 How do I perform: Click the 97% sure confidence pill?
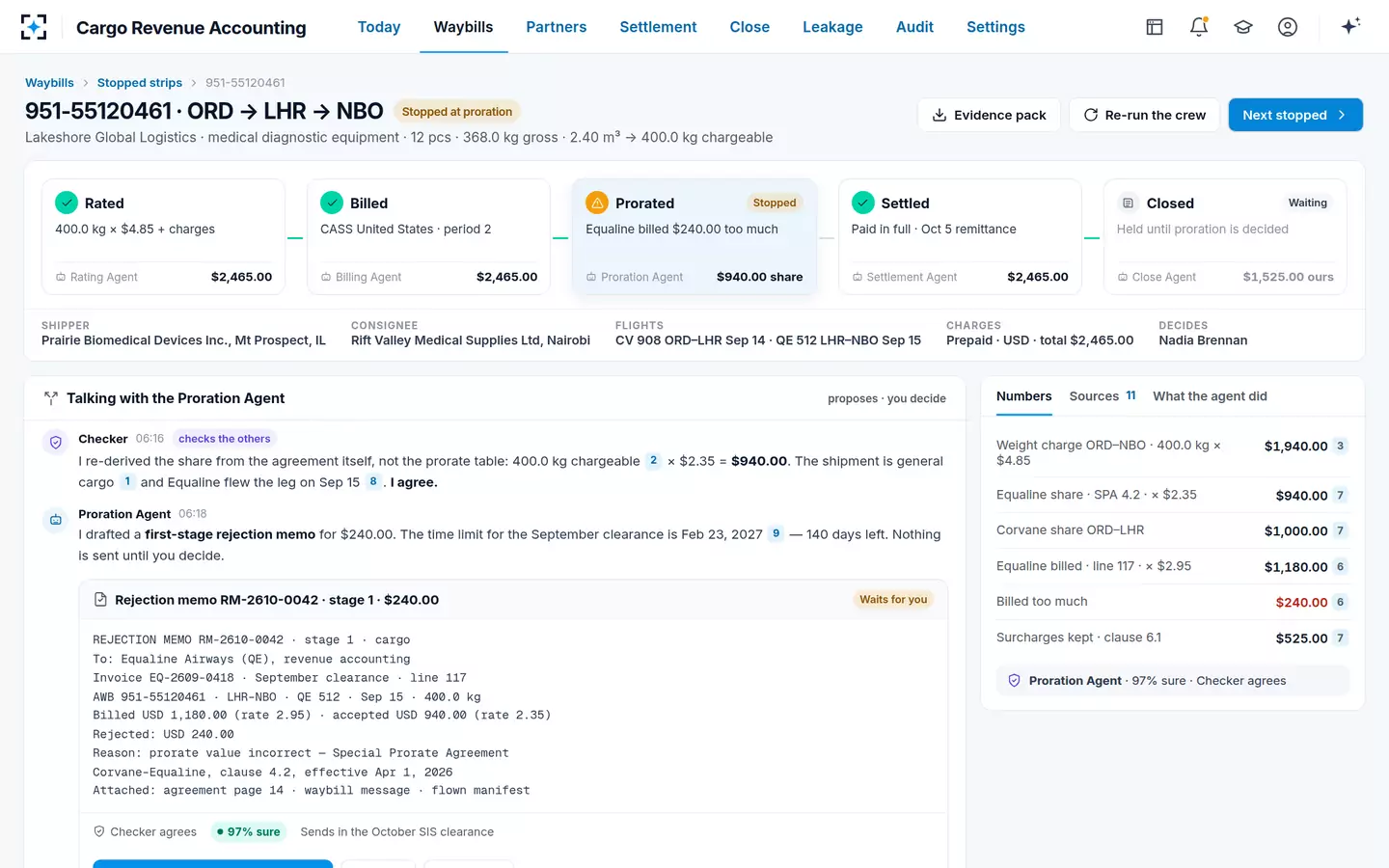click(x=249, y=832)
